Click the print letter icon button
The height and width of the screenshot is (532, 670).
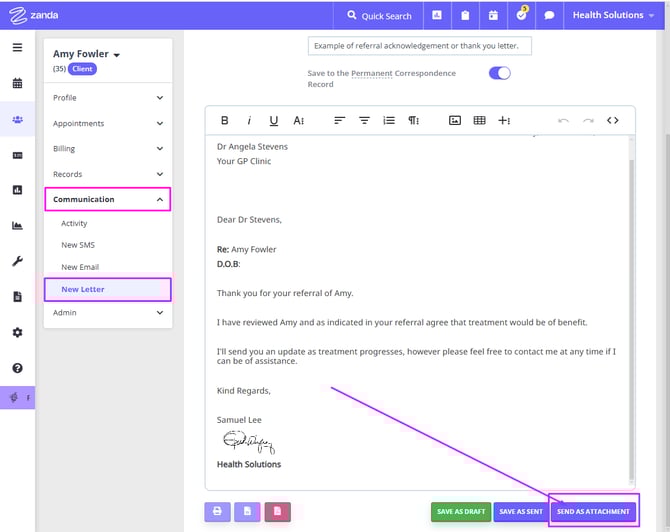[218, 511]
